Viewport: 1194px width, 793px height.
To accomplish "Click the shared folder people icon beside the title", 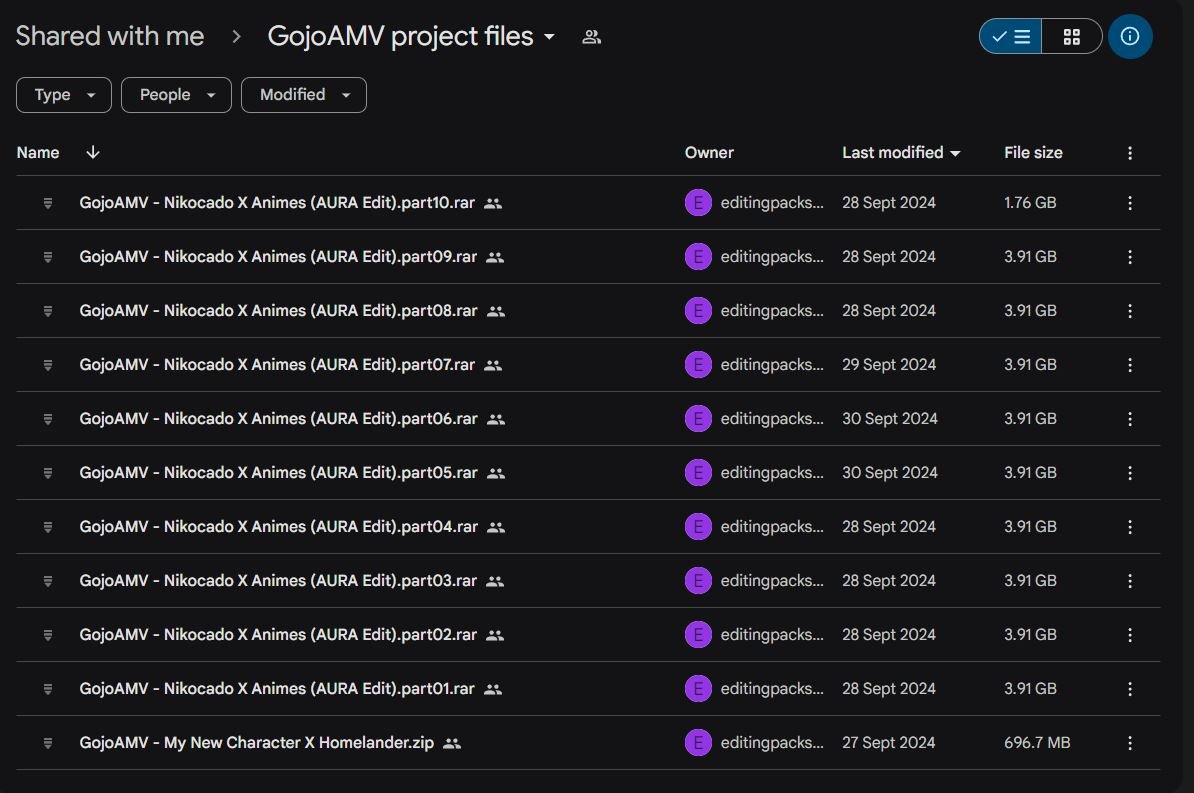I will click(592, 37).
